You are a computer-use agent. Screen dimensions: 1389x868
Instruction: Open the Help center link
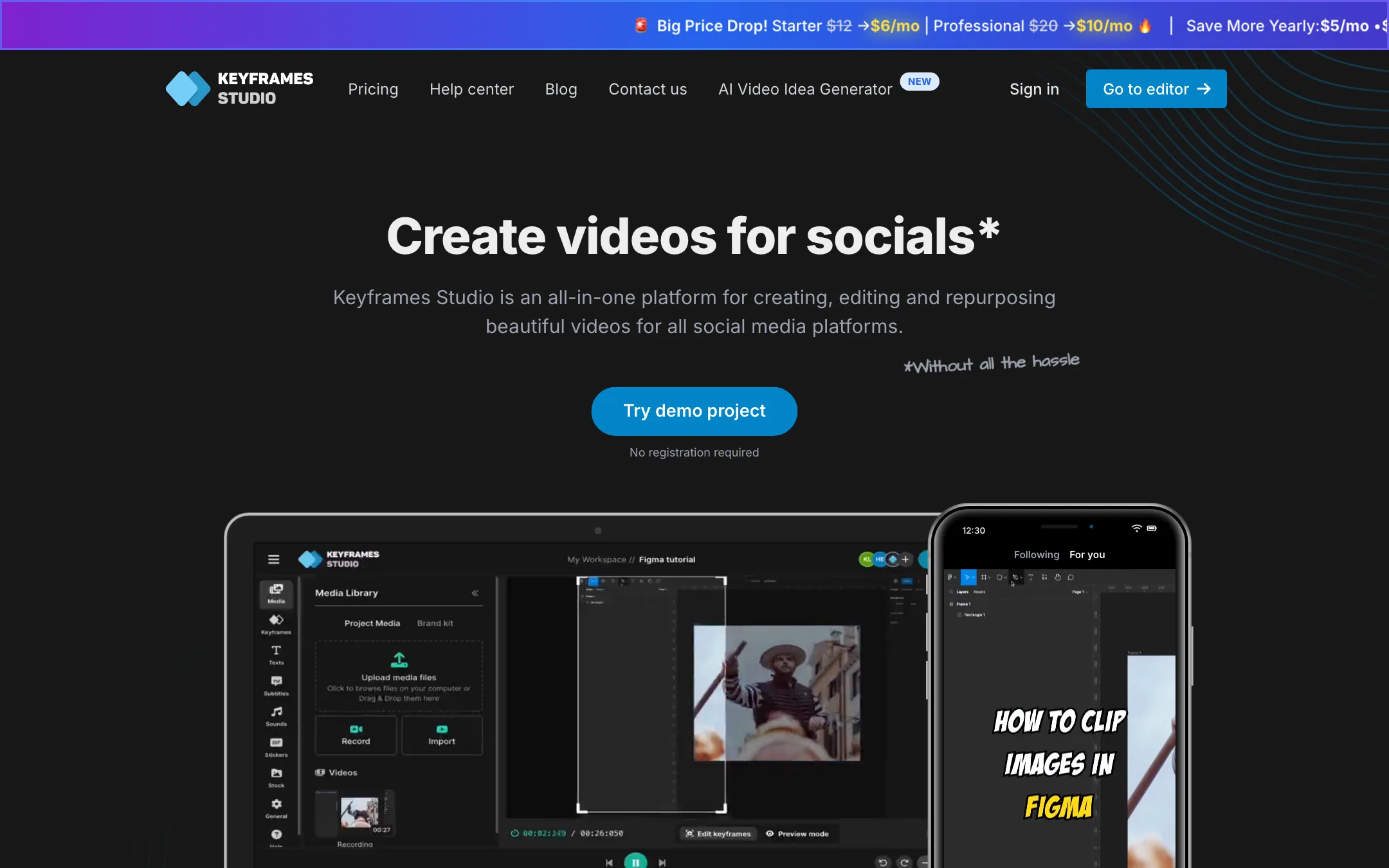(x=471, y=89)
